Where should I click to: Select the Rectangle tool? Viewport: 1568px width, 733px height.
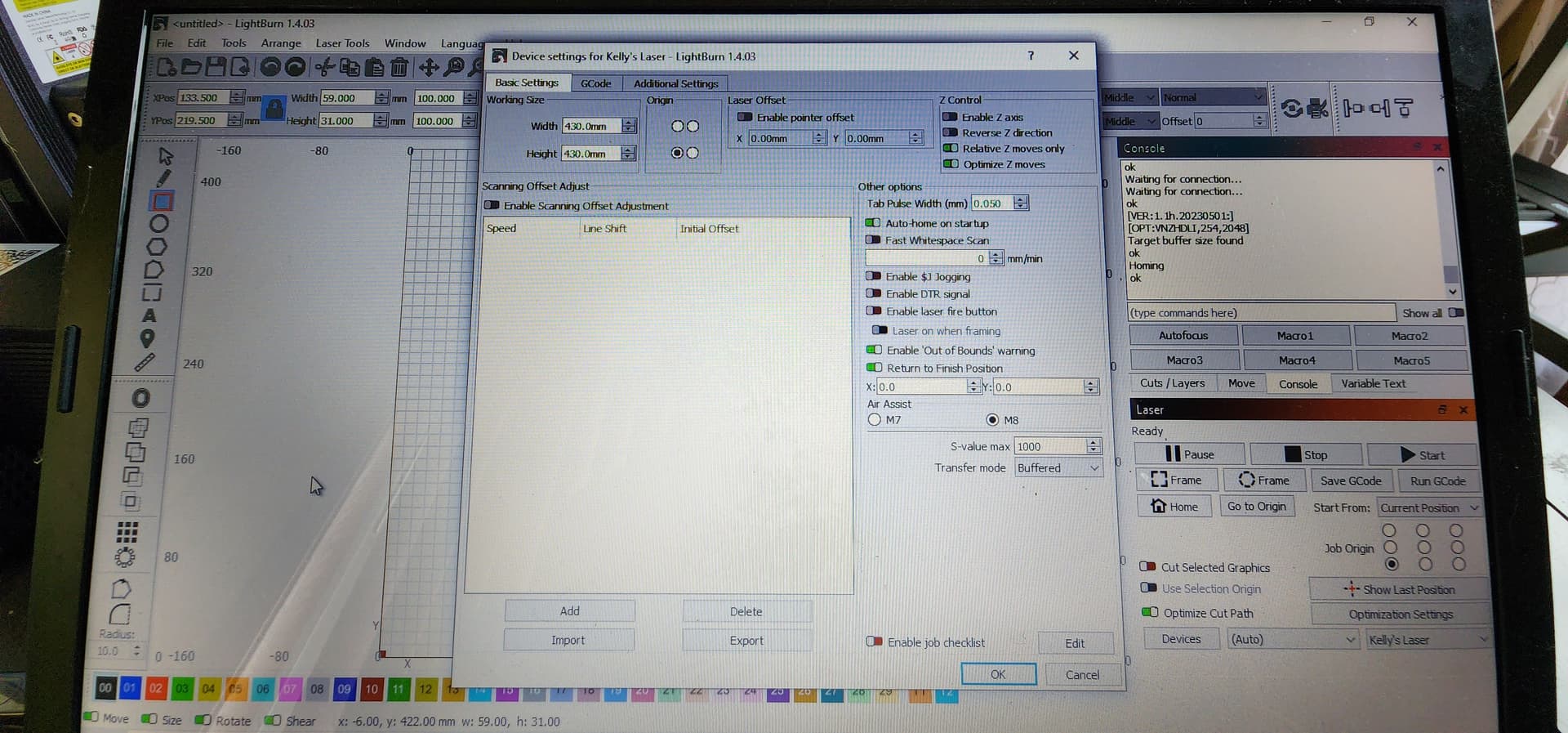pos(162,201)
